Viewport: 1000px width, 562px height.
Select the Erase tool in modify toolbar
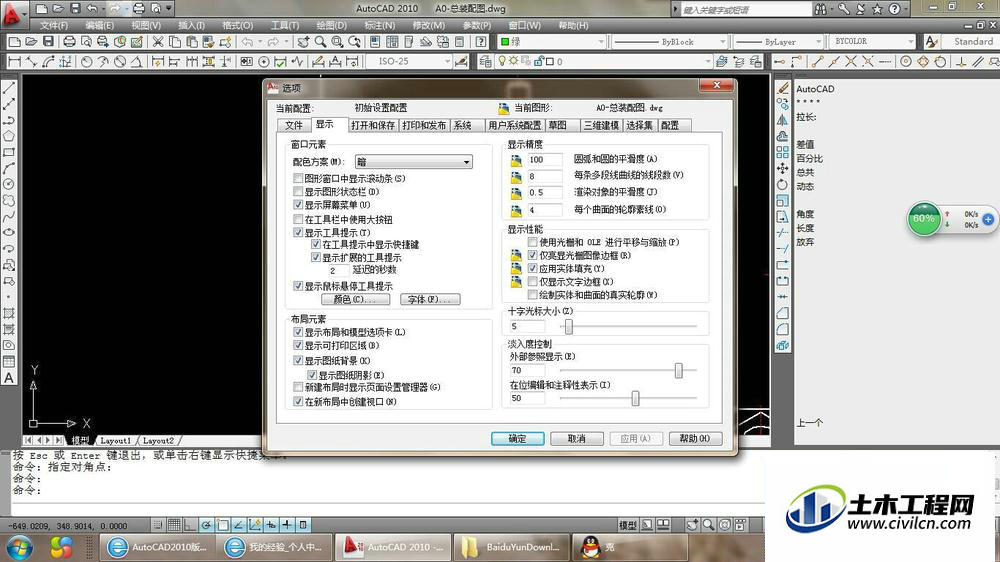tap(783, 87)
